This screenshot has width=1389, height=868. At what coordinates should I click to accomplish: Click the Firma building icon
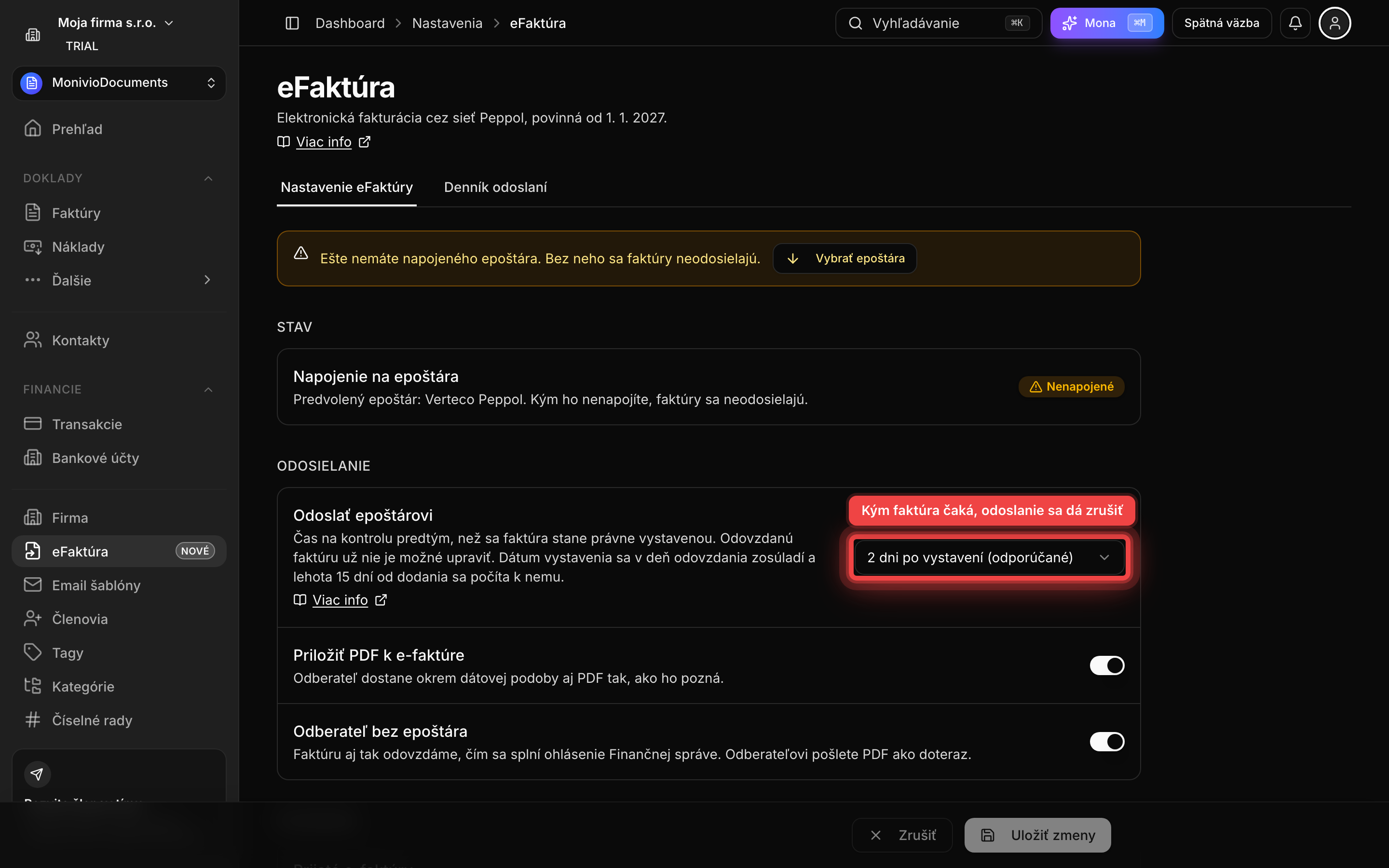(33, 517)
